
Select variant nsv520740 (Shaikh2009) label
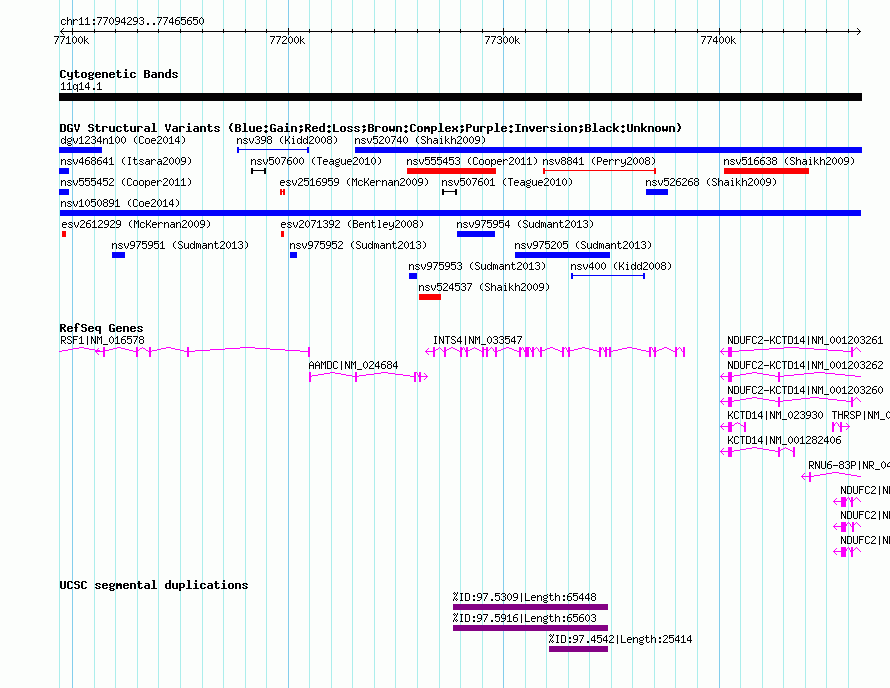pos(420,140)
